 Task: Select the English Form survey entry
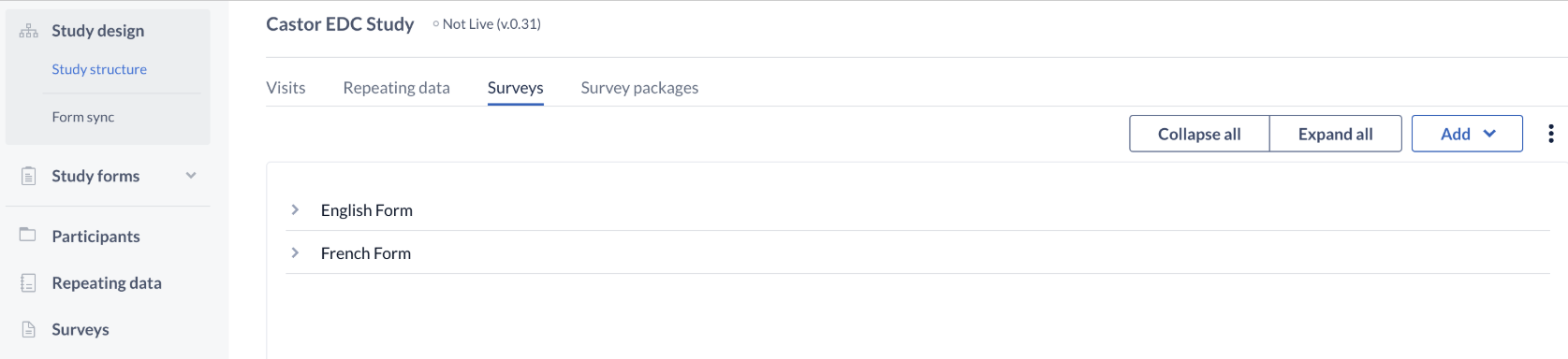coord(367,210)
